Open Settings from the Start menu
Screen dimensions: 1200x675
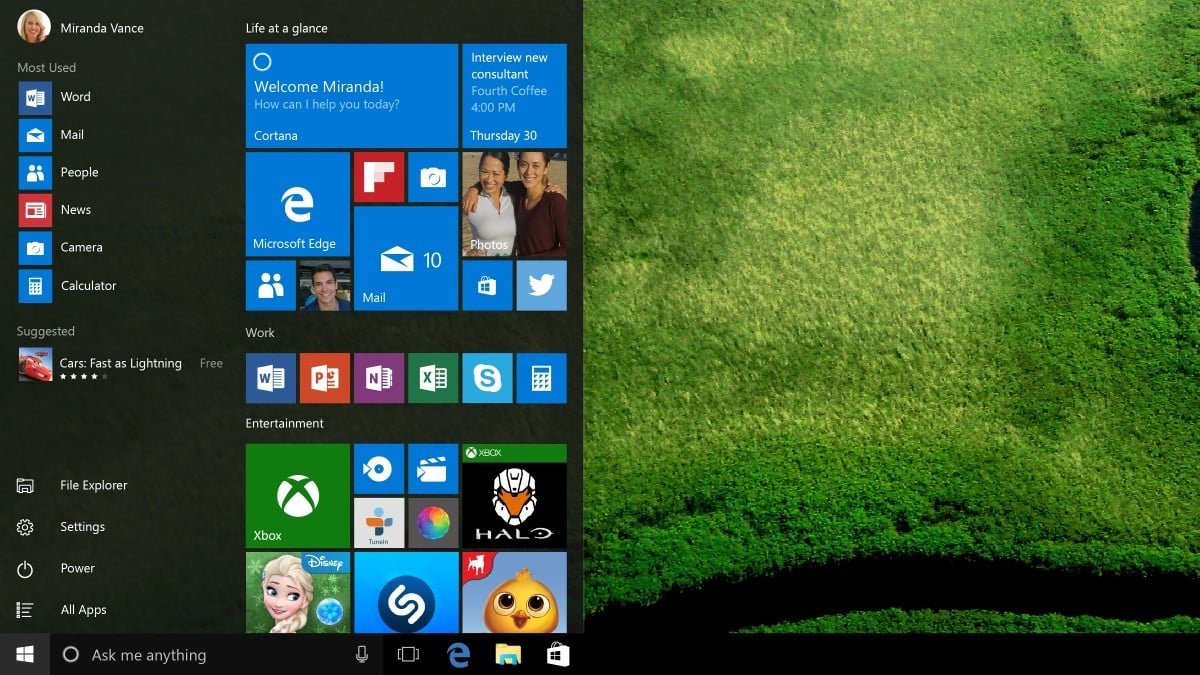[62, 527]
